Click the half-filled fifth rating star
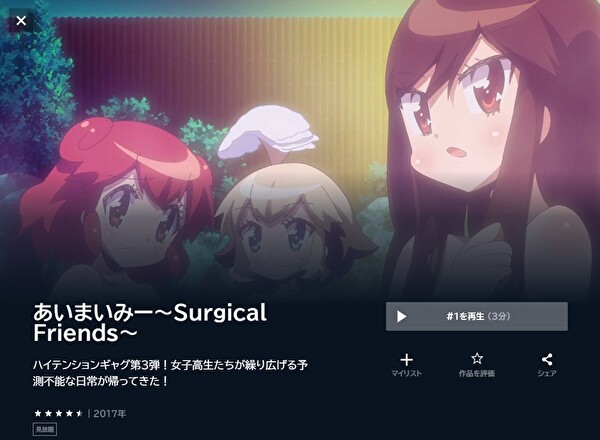The width and height of the screenshot is (600, 440). 79,413
